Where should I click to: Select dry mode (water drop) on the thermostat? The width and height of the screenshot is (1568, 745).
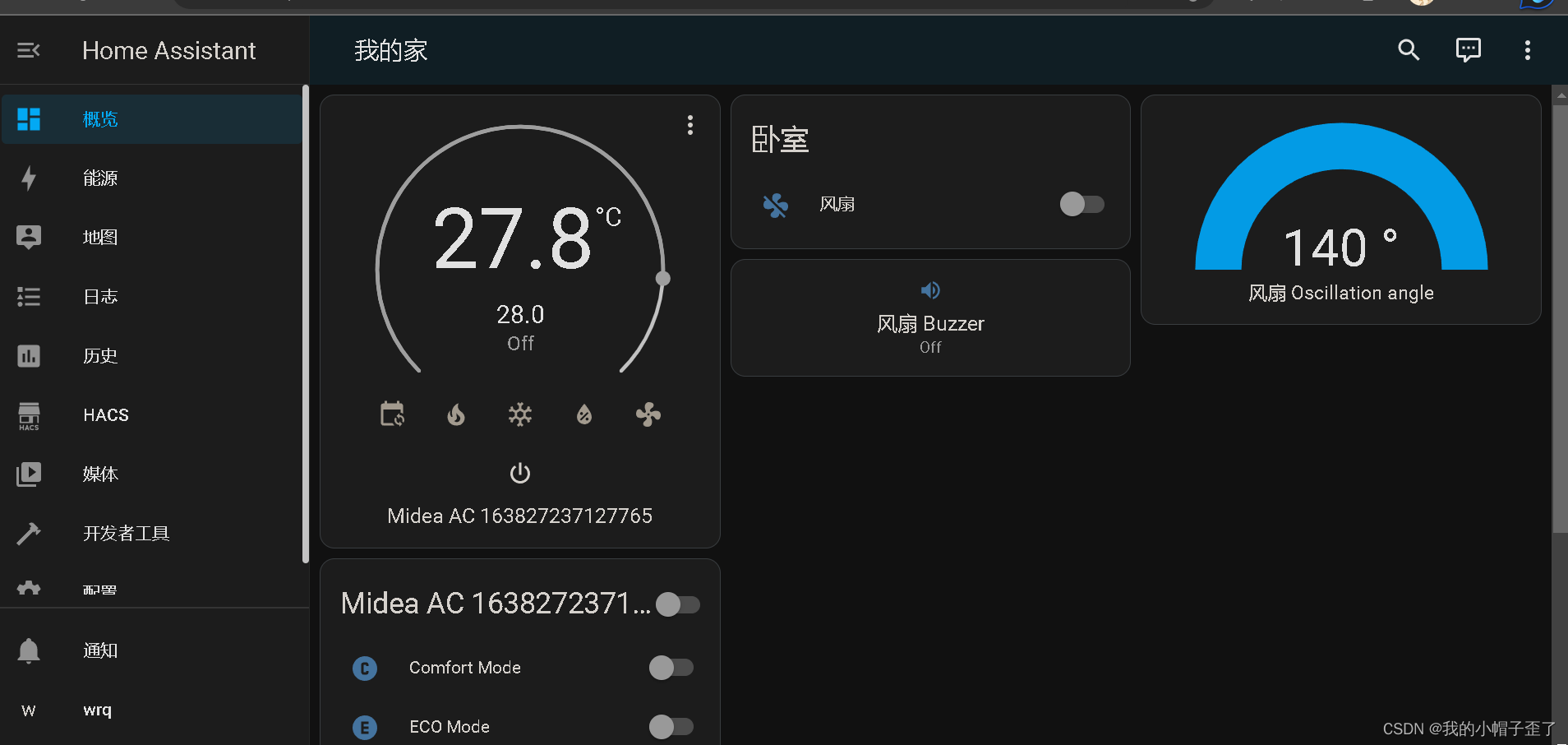583,415
